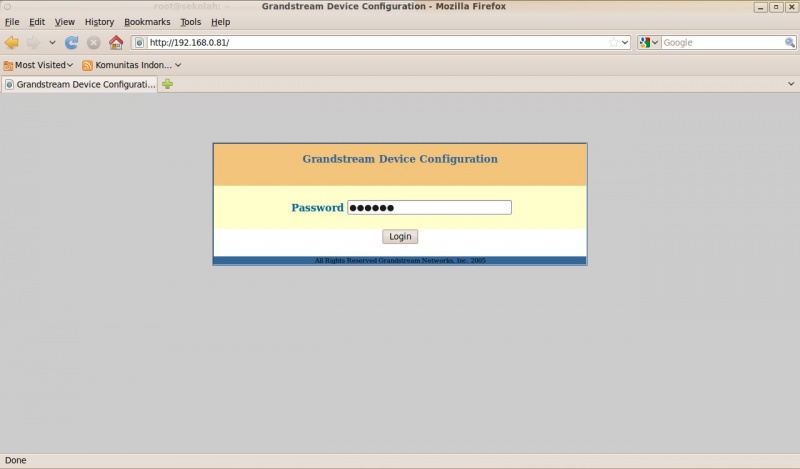Open the recent pages history dropdown arrow
This screenshot has height=469, width=800.
[x=52, y=43]
